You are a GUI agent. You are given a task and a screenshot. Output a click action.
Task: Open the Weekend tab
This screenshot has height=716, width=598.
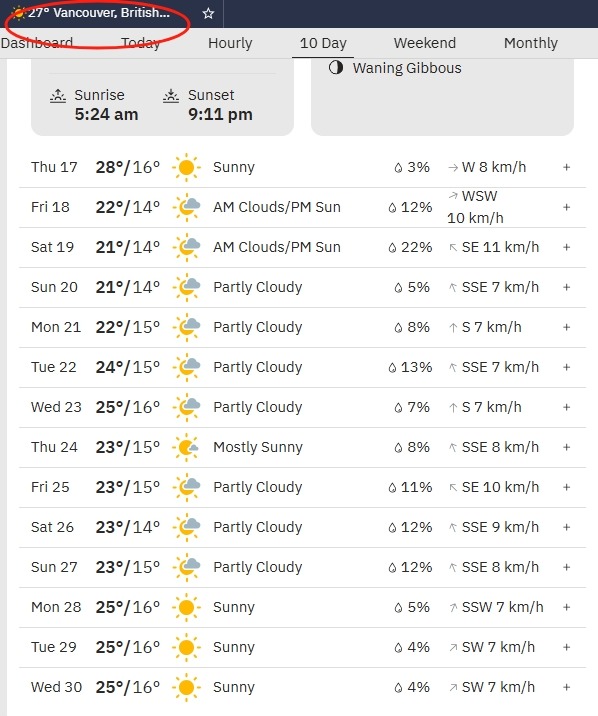point(425,43)
